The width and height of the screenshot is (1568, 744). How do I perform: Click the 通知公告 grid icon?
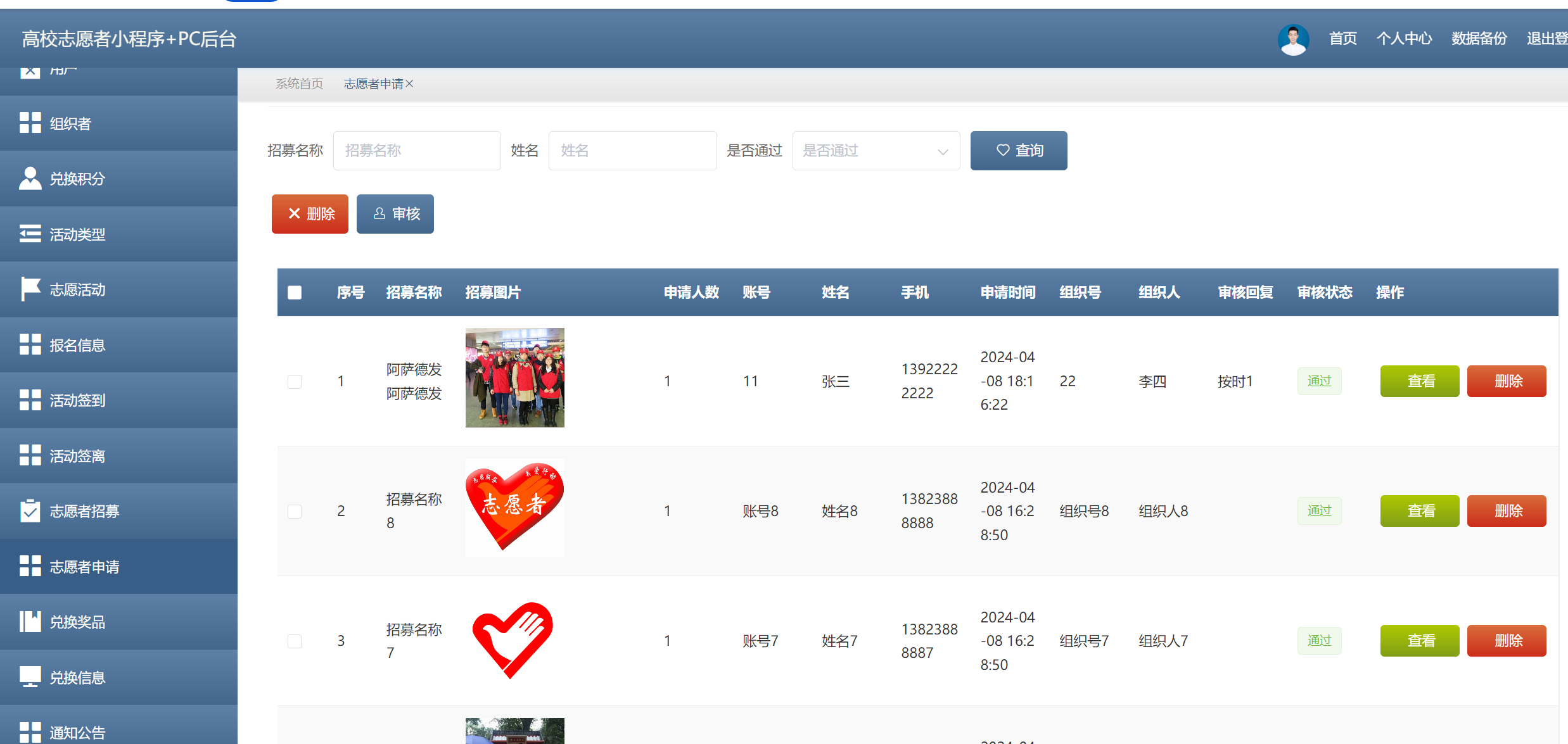pos(30,733)
